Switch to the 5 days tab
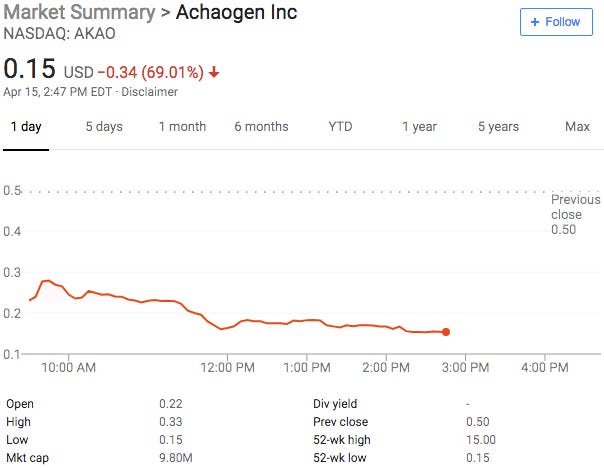Viewport: 604px width, 468px height. (x=104, y=127)
